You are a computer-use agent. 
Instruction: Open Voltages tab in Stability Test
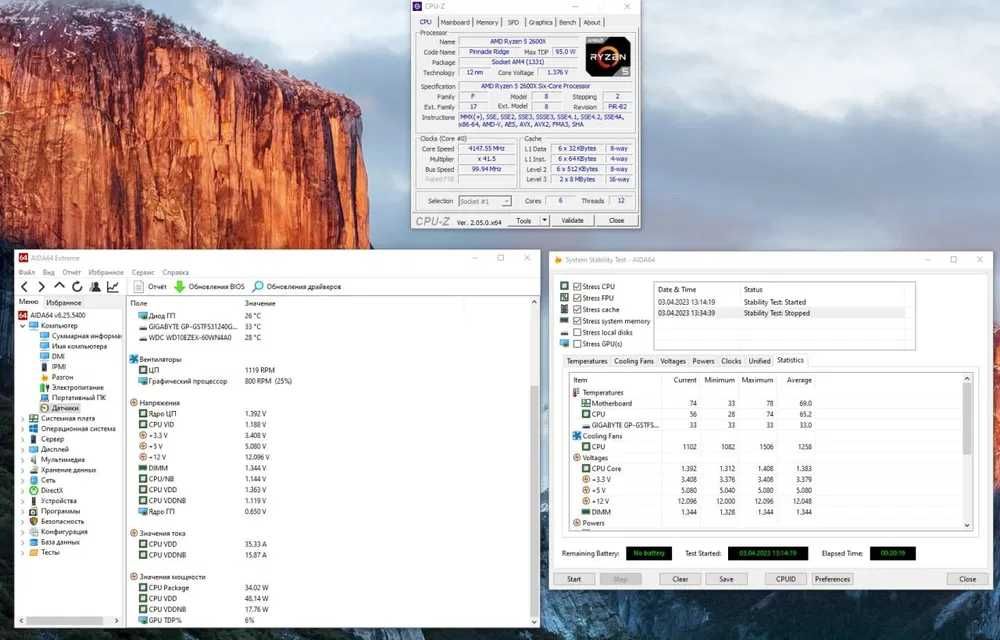point(673,361)
